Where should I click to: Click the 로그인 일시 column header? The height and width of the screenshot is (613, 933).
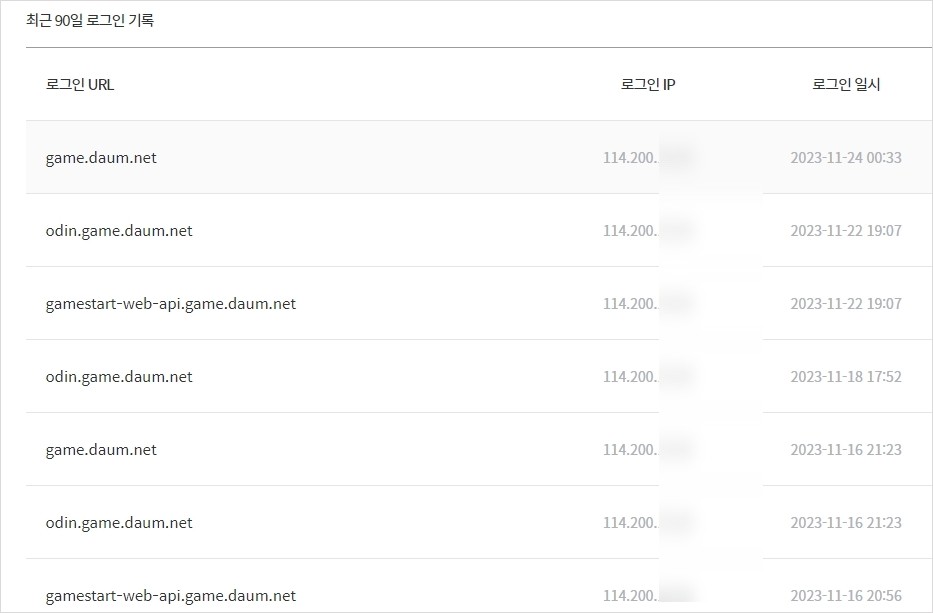coord(846,85)
